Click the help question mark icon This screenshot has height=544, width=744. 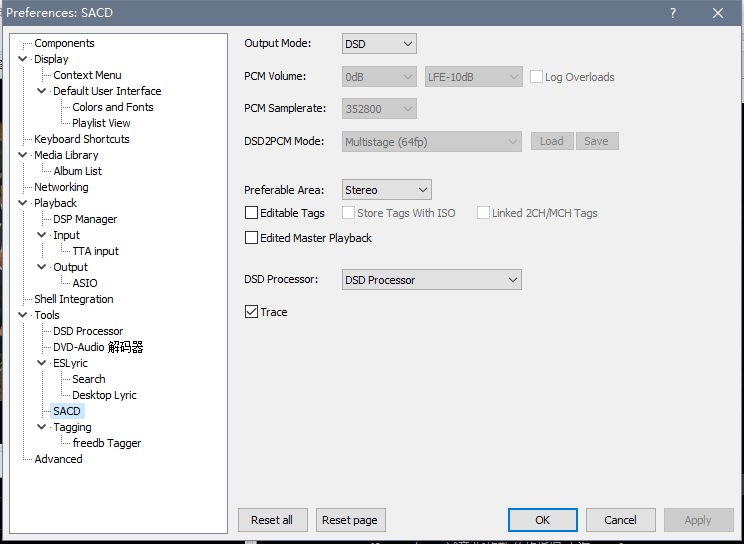coord(673,13)
